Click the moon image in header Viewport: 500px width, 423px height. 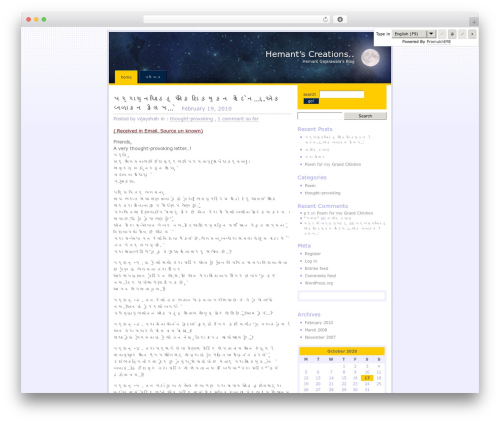370,58
